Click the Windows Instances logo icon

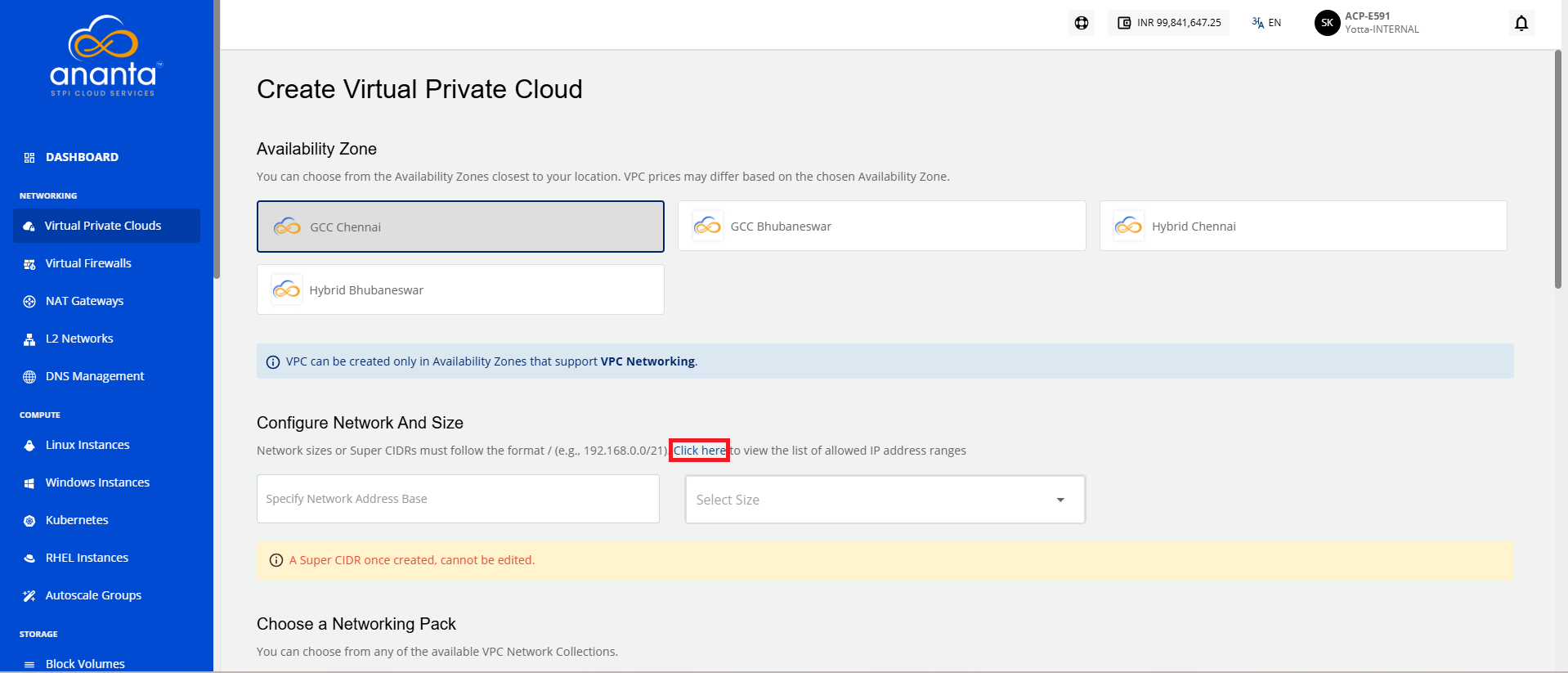29,483
